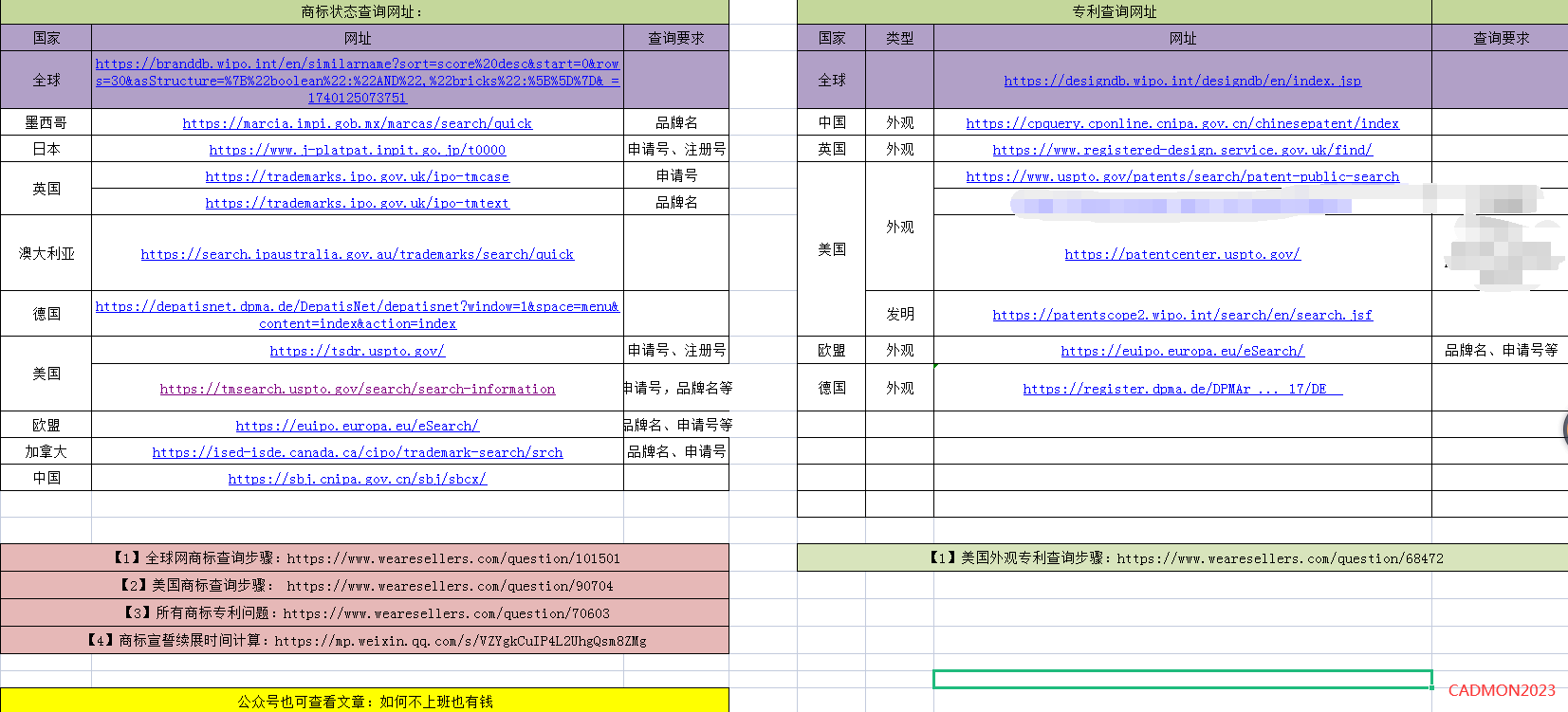Image resolution: width=1568 pixels, height=712 pixels.
Task: Select the 商标状态查询网址 title cell
Action: tap(364, 12)
